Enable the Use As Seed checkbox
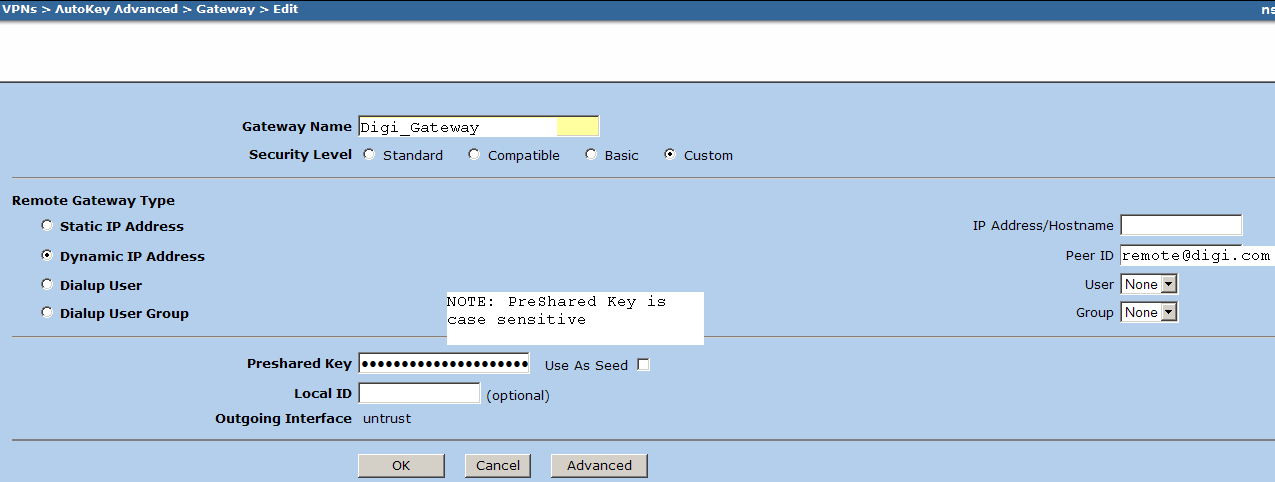 coord(643,365)
